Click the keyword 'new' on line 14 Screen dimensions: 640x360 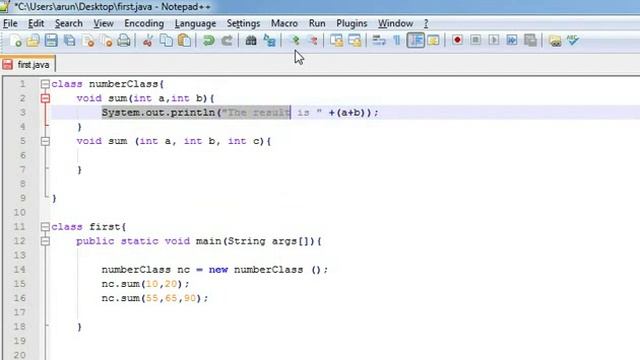218,270
